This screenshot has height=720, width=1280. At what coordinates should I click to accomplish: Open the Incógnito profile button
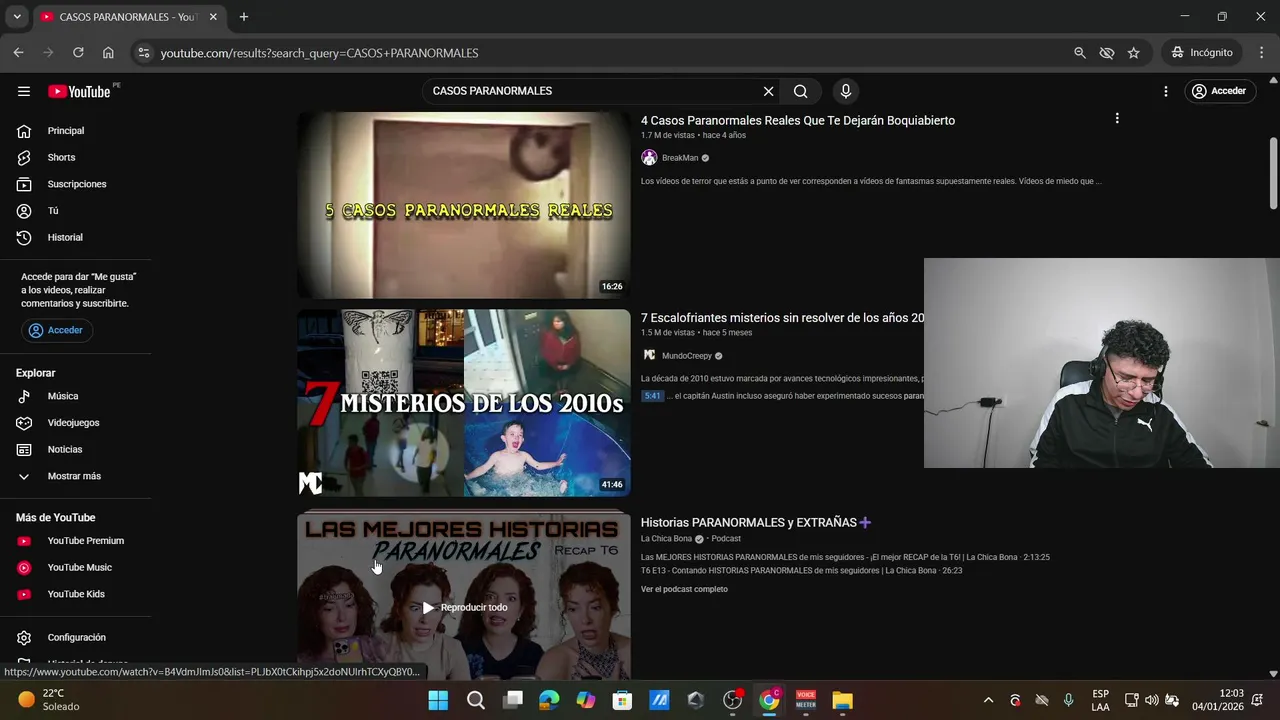(x=1202, y=53)
